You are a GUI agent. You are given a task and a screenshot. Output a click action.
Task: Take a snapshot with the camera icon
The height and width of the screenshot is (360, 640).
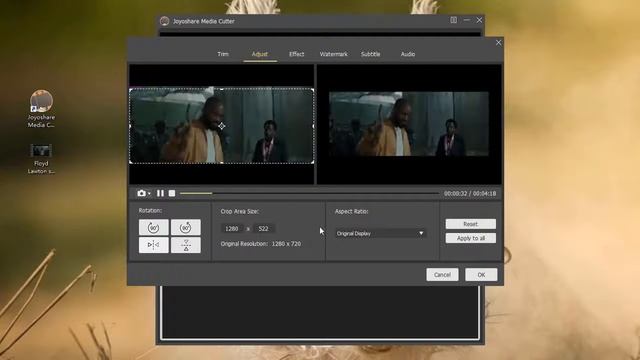tap(141, 193)
